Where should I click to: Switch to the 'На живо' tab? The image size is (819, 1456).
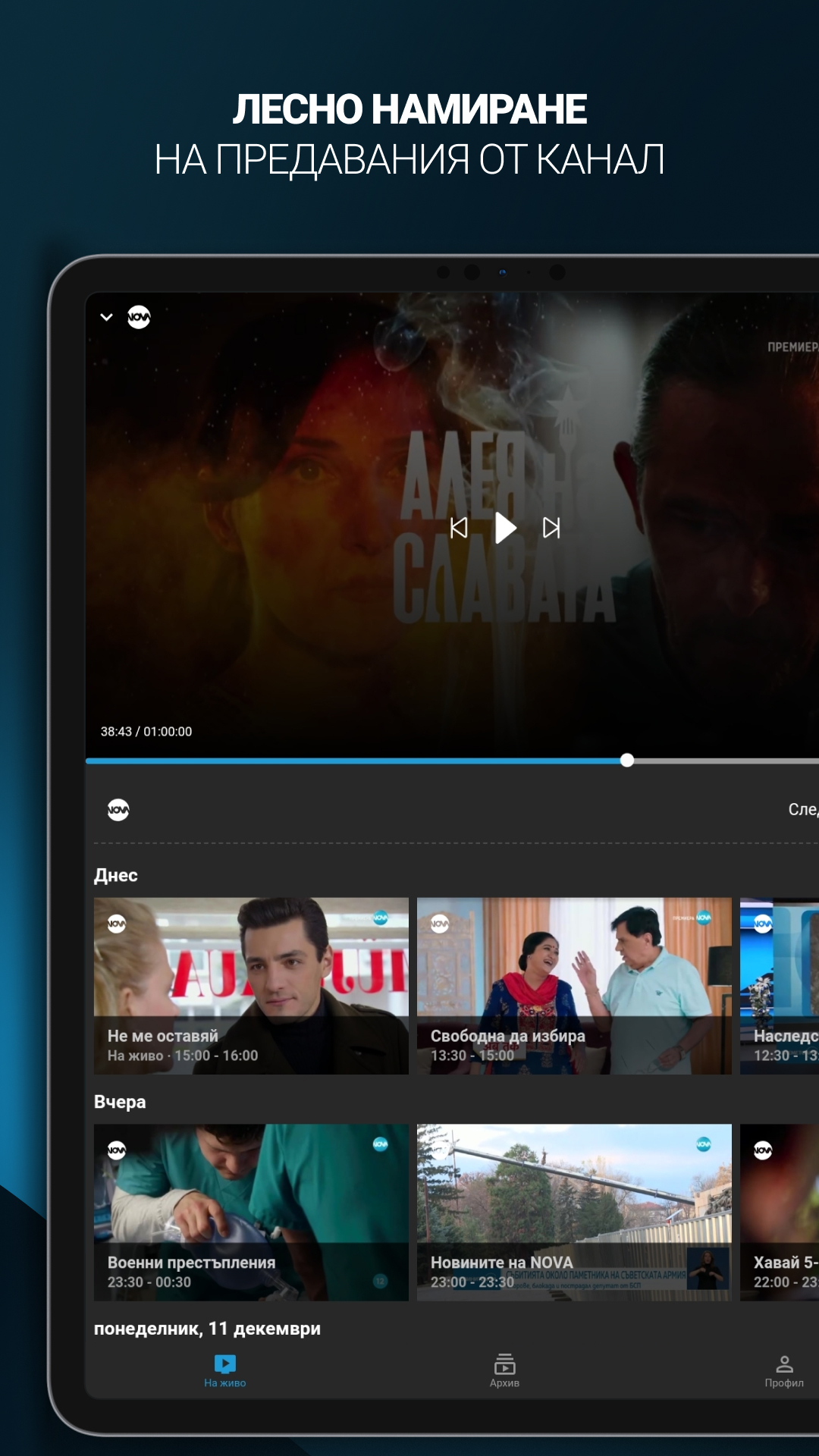[x=225, y=1371]
